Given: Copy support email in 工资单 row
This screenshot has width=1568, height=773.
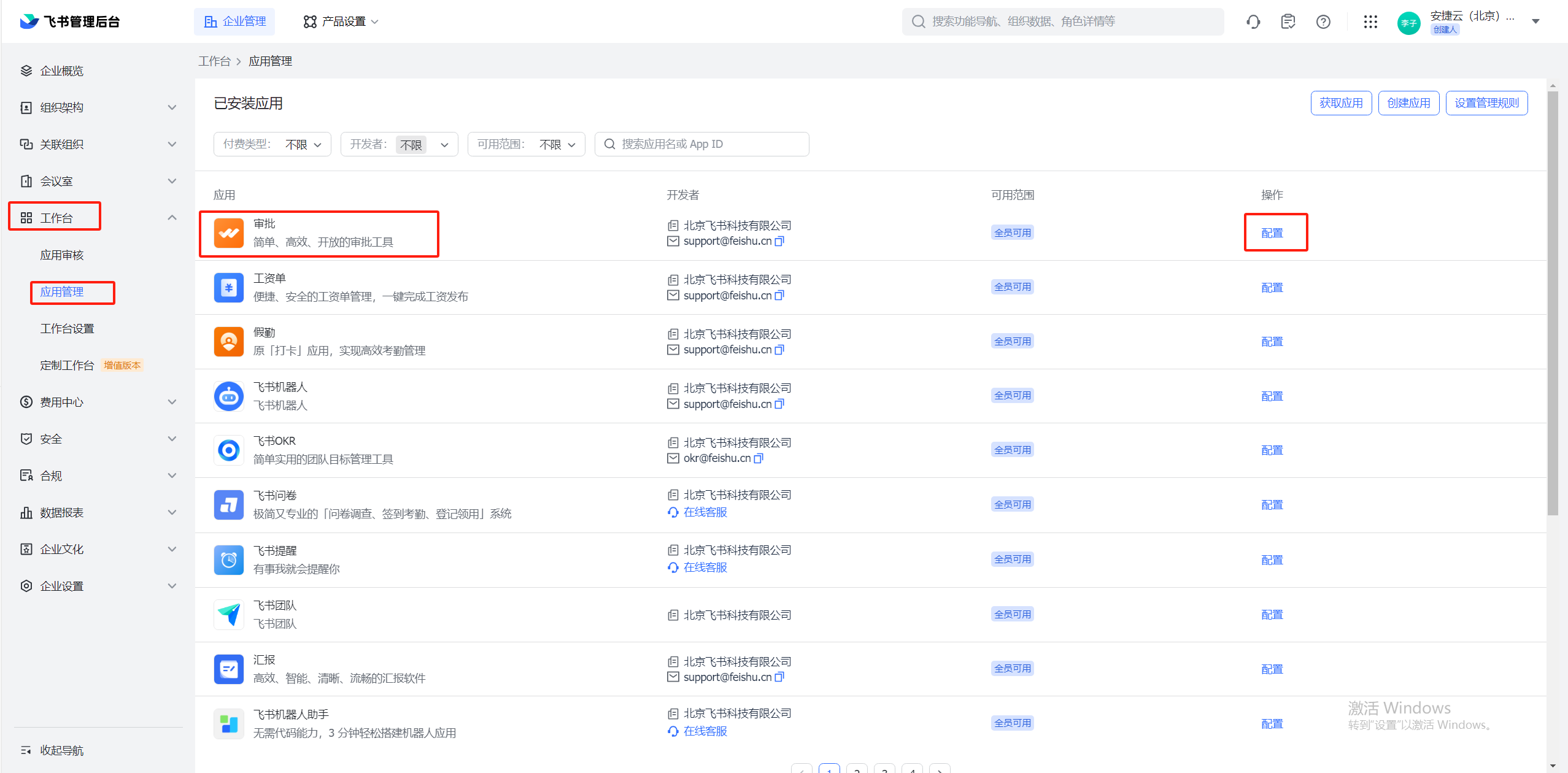Looking at the screenshot, I should 779,296.
